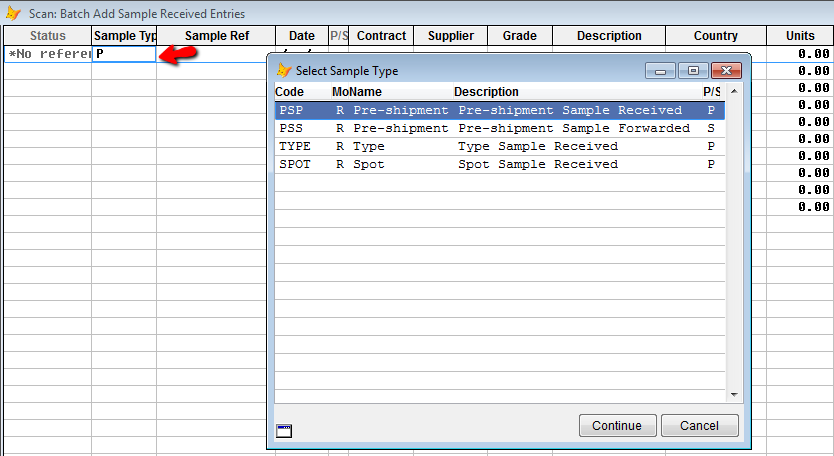Screen dimensions: 834x456
Task: Click the Sample Type input cell containing P
Action: coord(124,54)
